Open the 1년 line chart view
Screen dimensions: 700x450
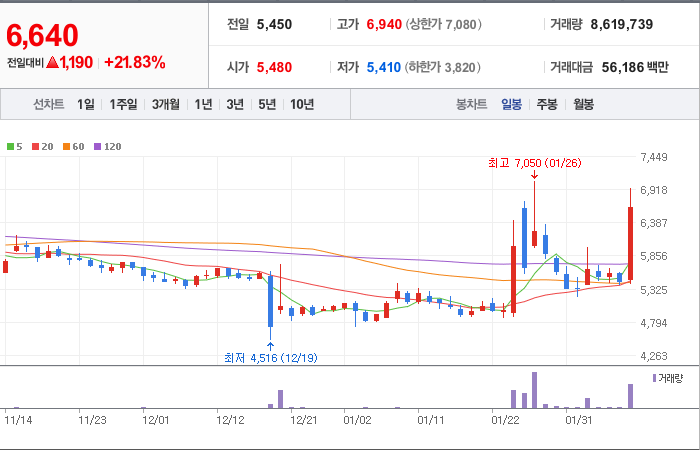pyautogui.click(x=203, y=104)
